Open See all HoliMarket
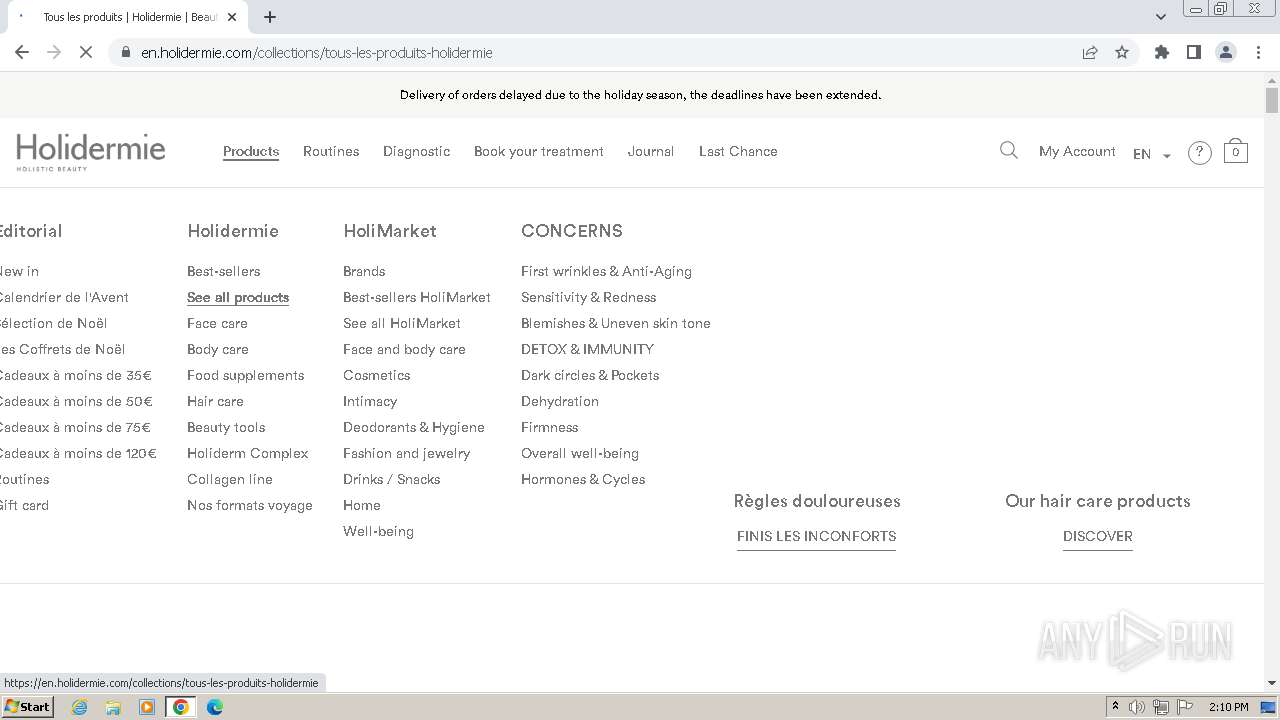The width and height of the screenshot is (1280, 720). tap(402, 323)
